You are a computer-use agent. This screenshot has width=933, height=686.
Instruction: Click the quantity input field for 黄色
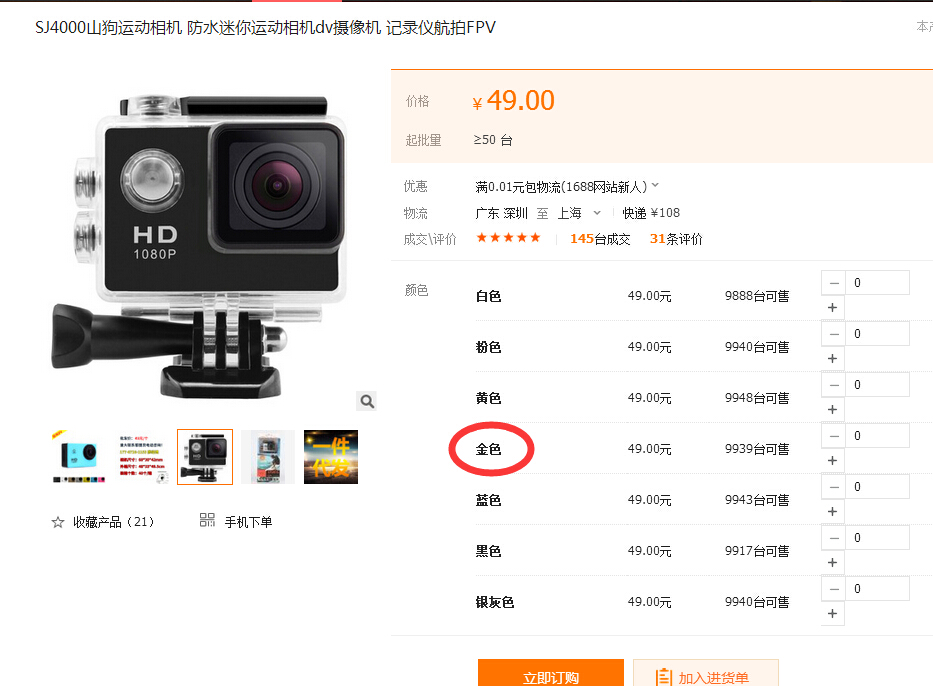[x=877, y=385]
